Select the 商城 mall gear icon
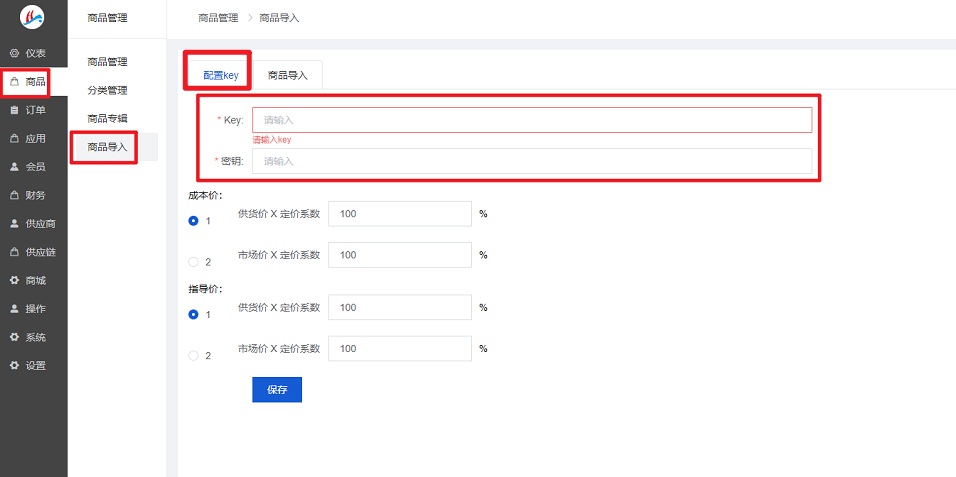The height and width of the screenshot is (477, 956). (x=15, y=281)
